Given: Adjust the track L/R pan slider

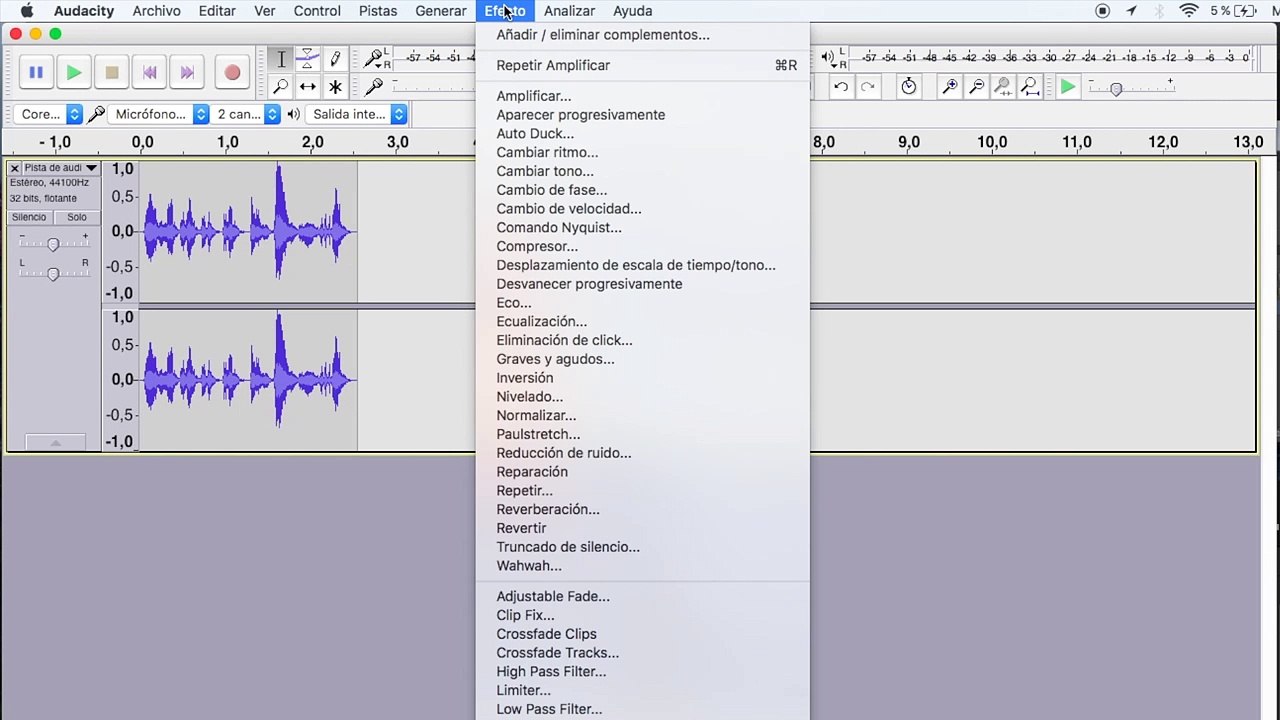Looking at the screenshot, I should click(x=53, y=273).
